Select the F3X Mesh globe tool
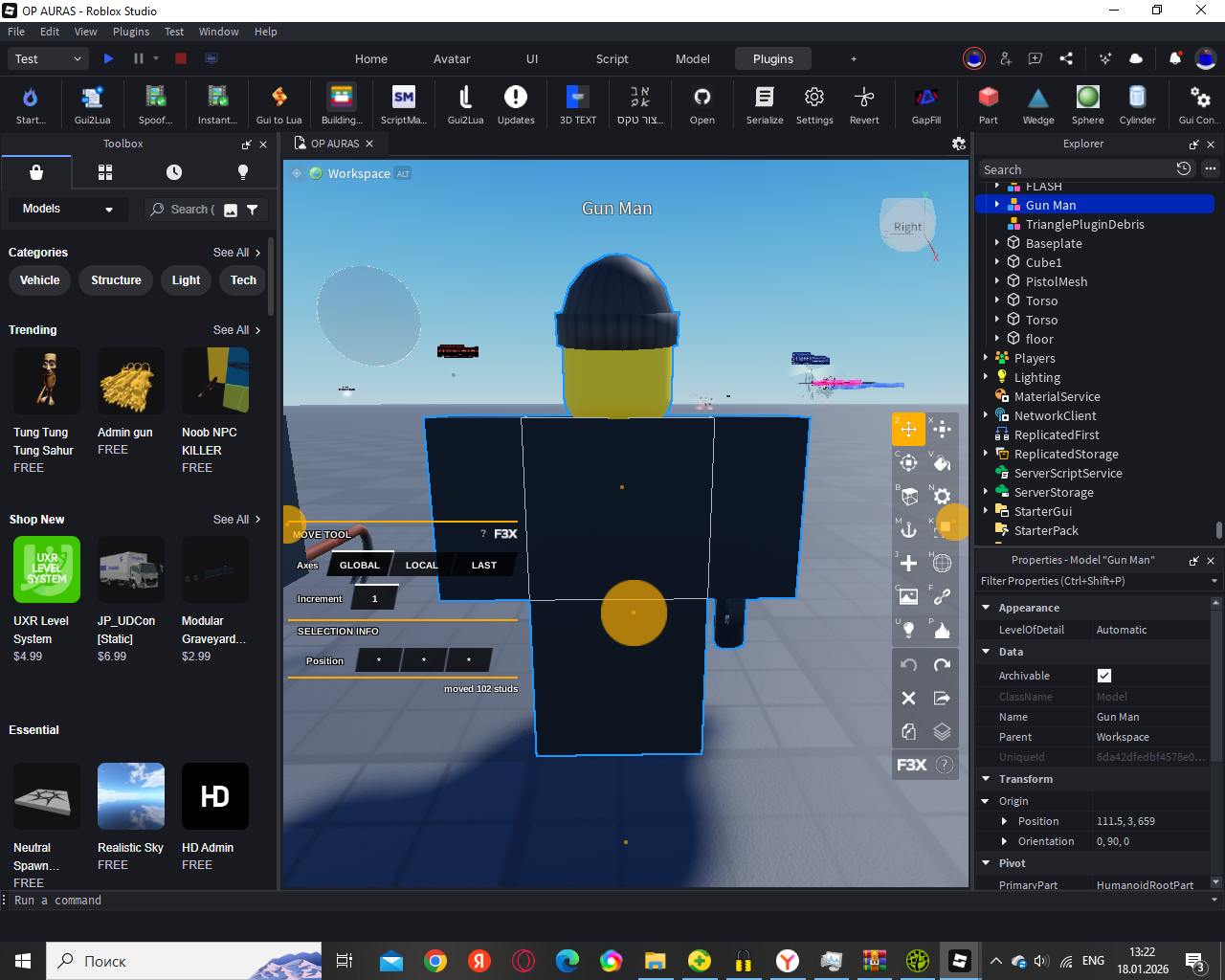Screen dimensions: 1225x980 [942, 563]
